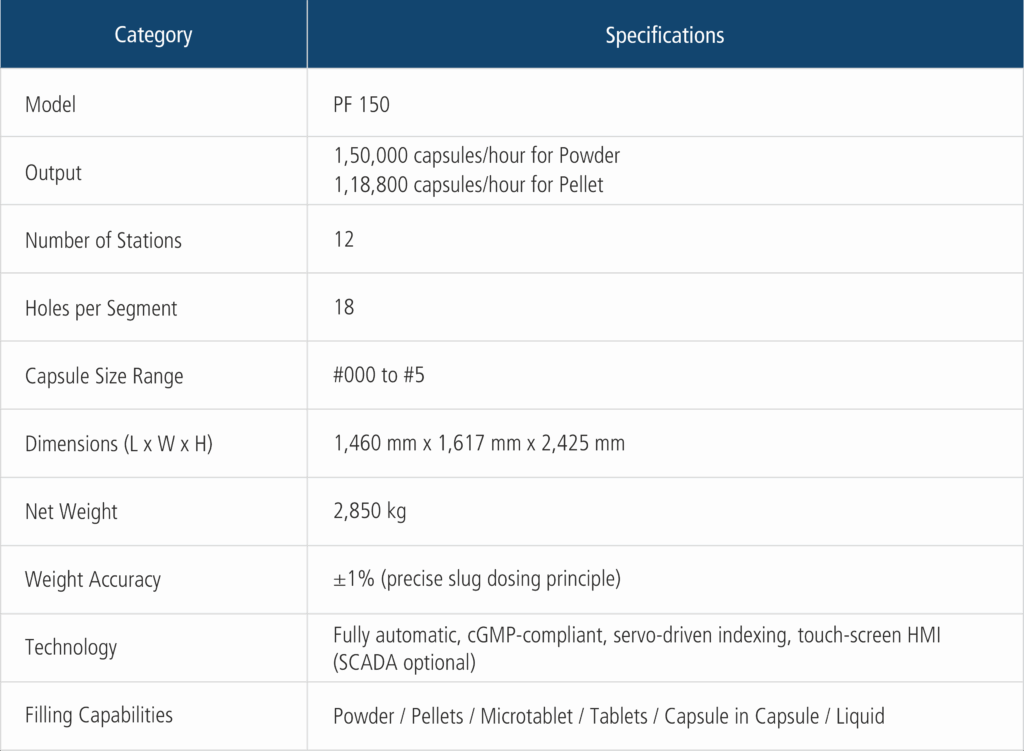Click the Specifications column header
The width and height of the screenshot is (1024, 751).
pos(665,35)
